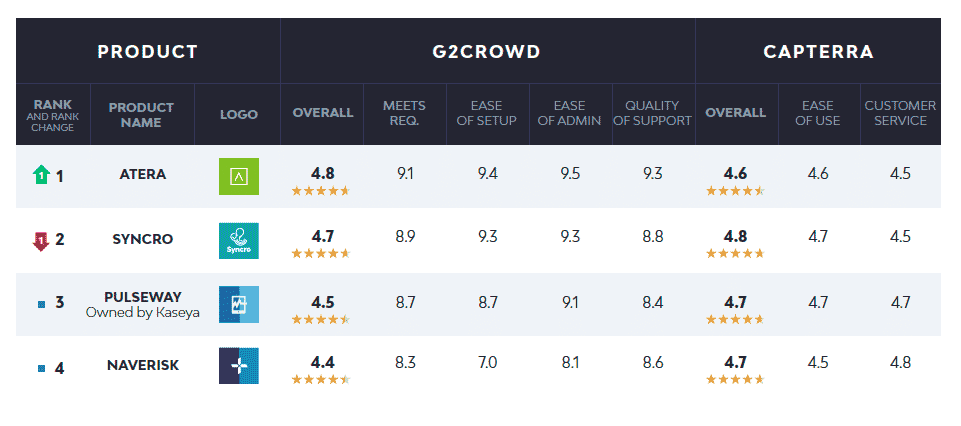Click the Customer Service column header
This screenshot has width=961, height=426.
(900, 113)
